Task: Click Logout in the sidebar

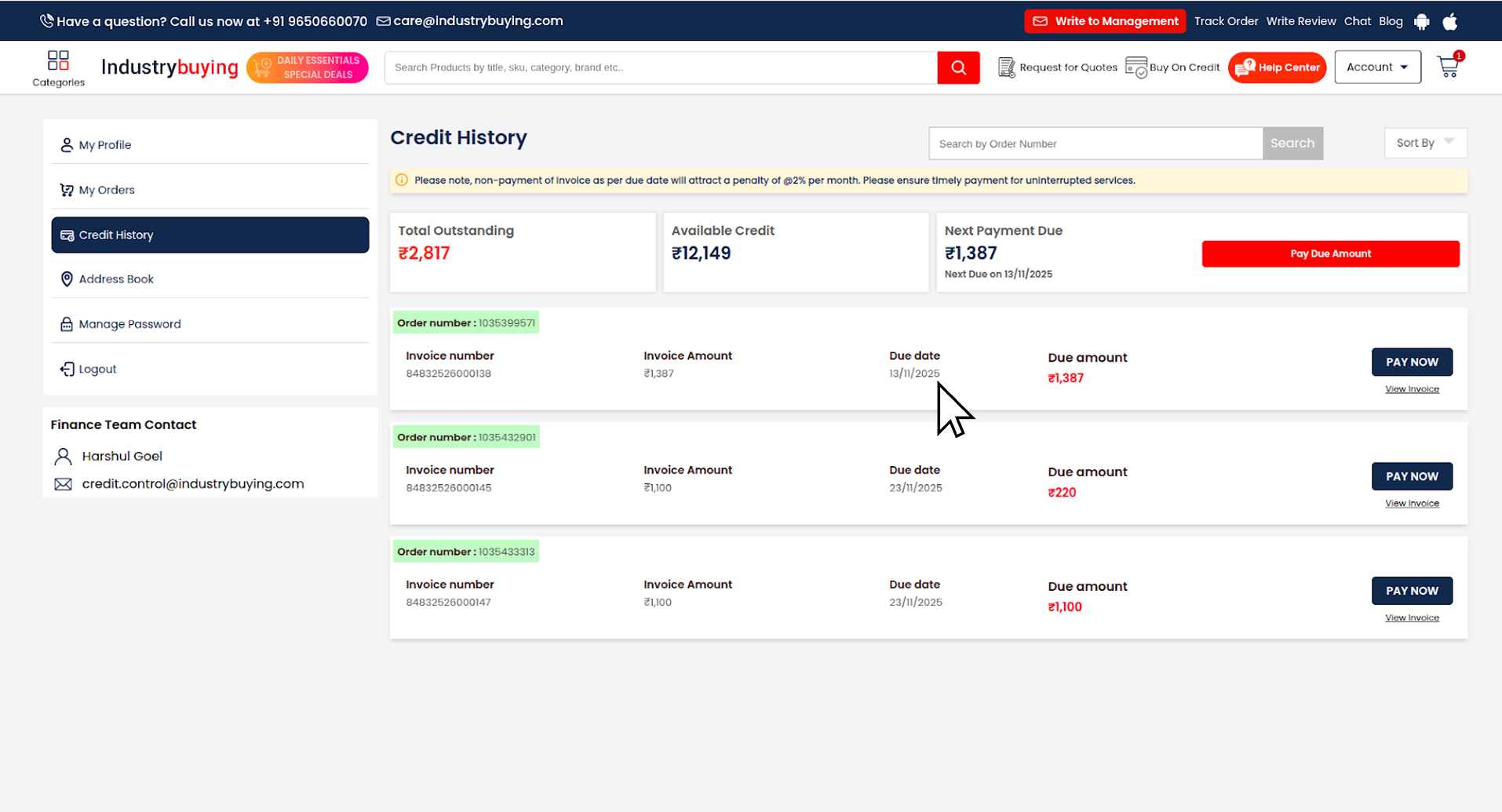Action: (97, 369)
